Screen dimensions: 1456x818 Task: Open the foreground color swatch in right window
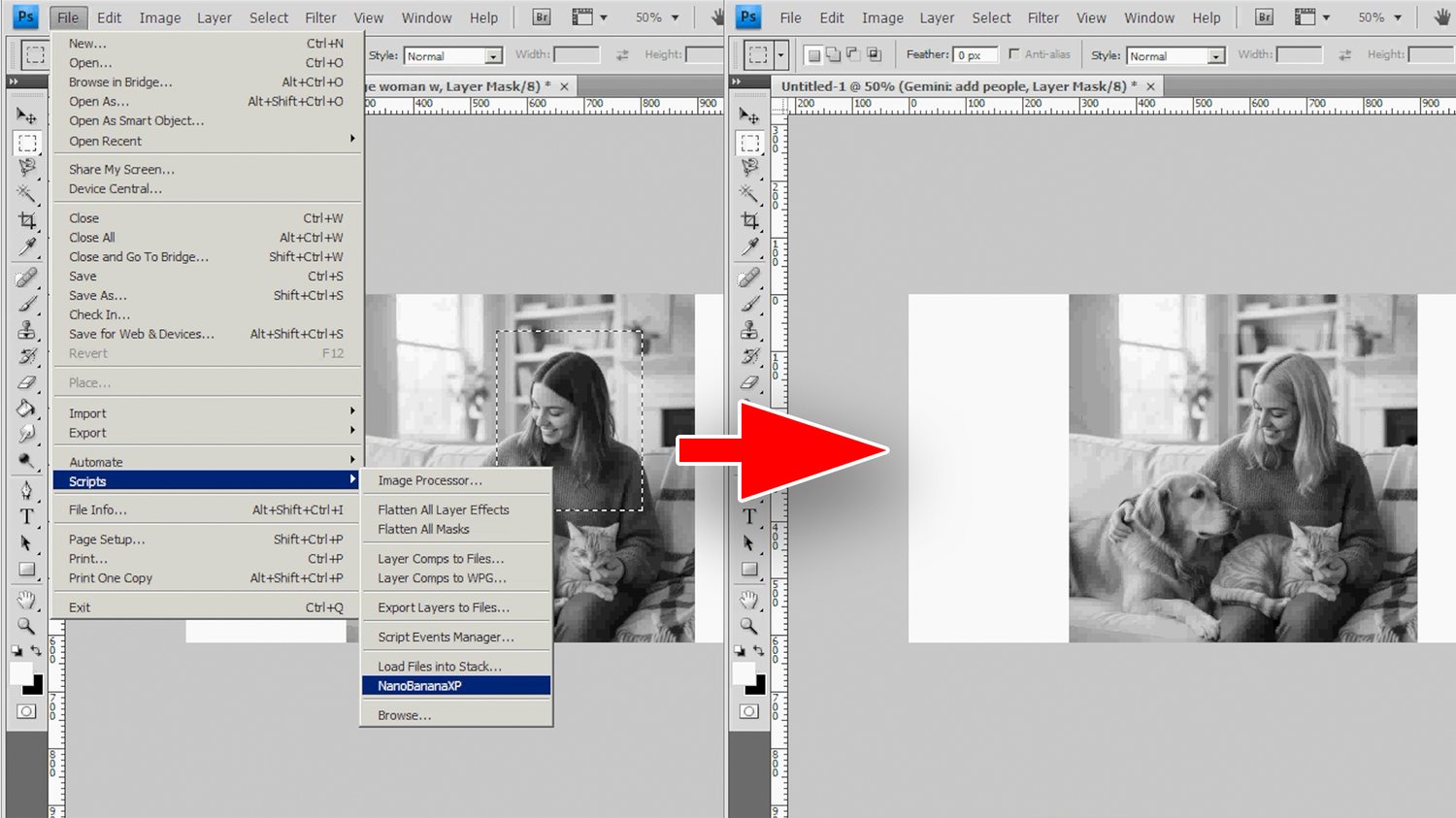tap(744, 672)
